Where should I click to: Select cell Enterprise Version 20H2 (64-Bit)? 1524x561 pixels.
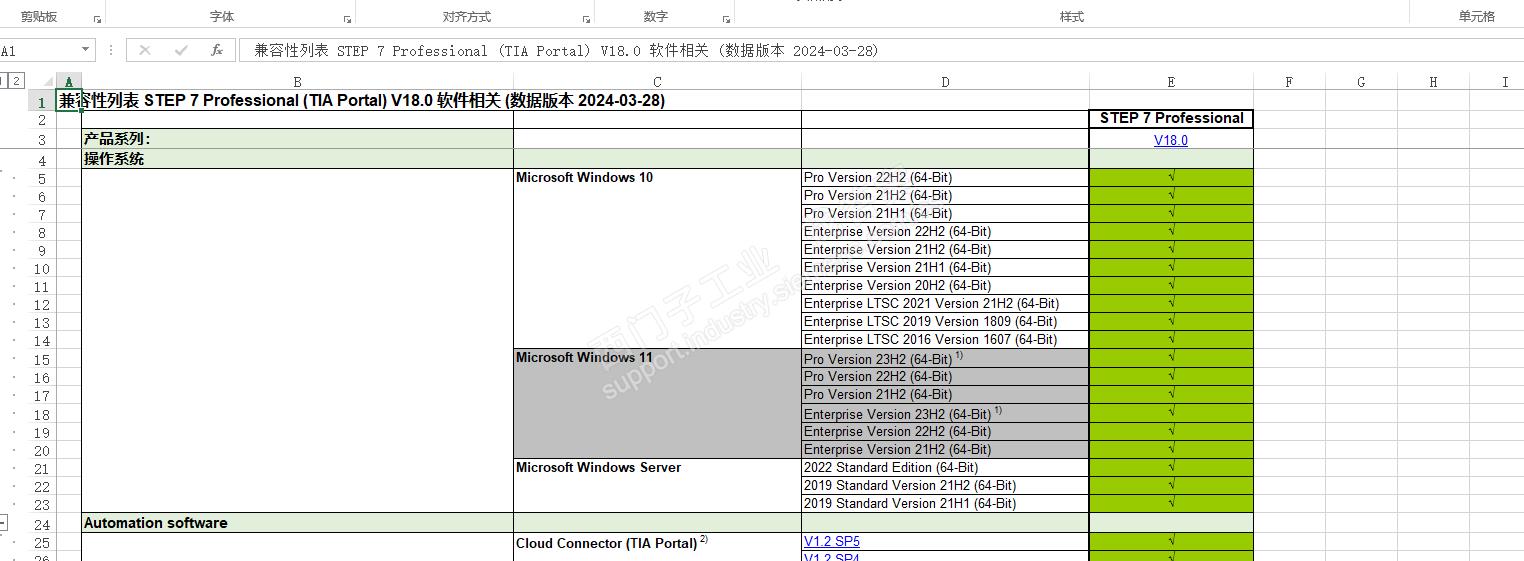click(945, 286)
